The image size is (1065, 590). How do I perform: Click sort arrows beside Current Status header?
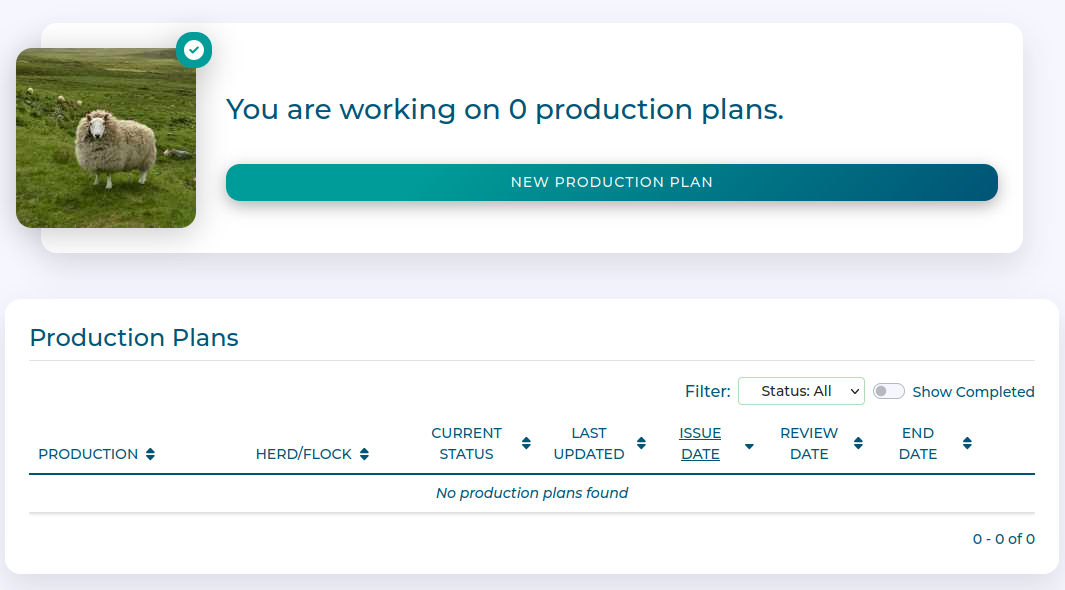526,444
